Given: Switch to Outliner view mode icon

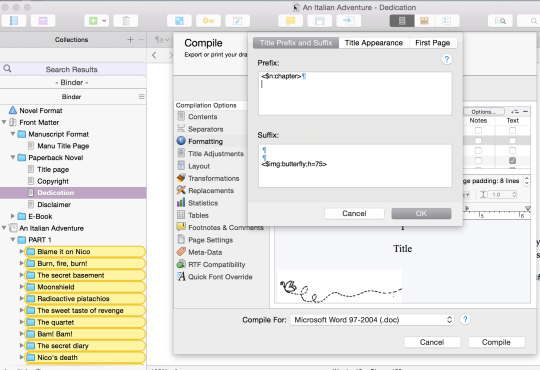Looking at the screenshot, I should [447, 21].
